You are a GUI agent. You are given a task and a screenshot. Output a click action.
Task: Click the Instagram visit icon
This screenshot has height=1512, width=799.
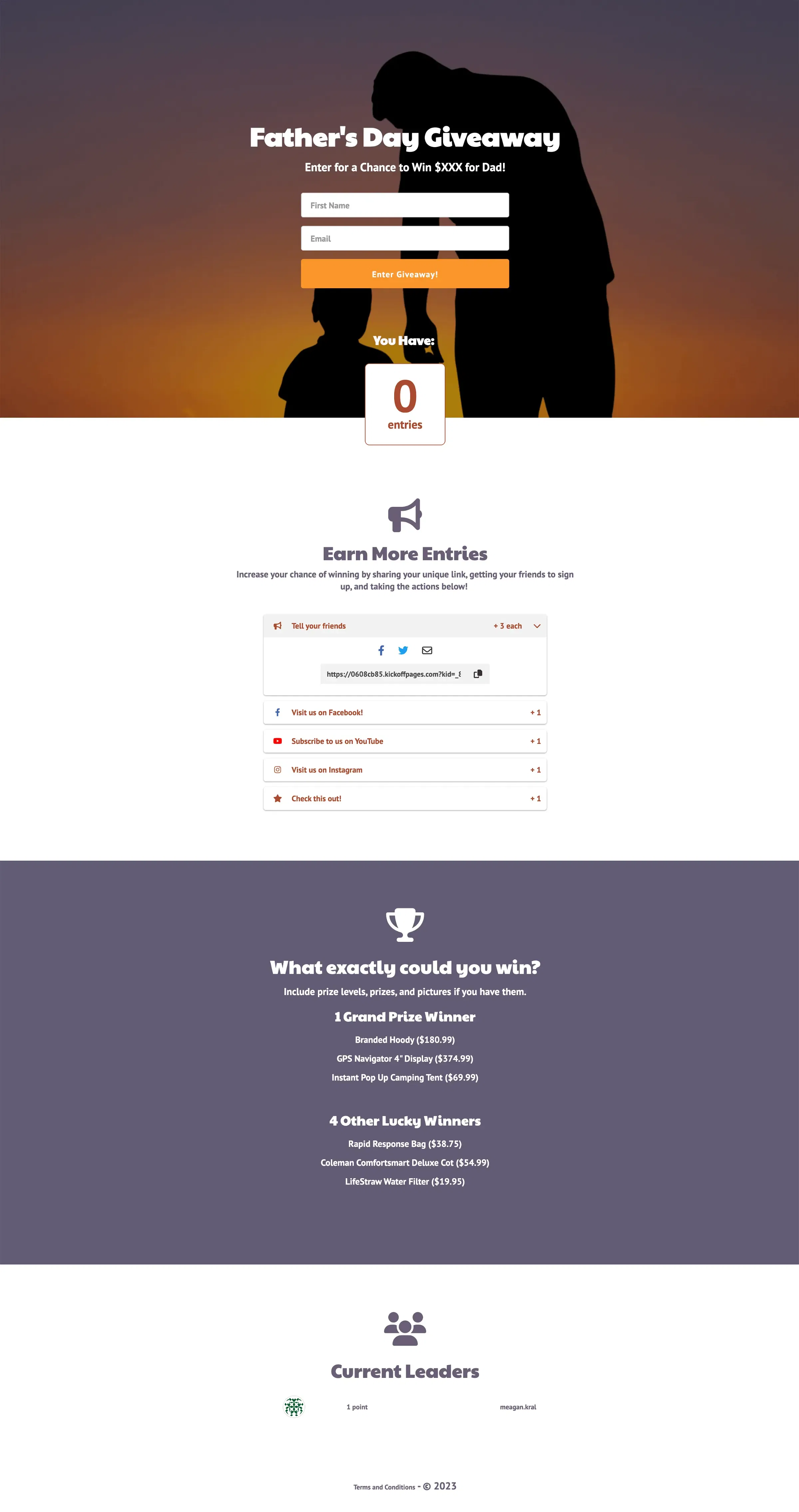[278, 770]
